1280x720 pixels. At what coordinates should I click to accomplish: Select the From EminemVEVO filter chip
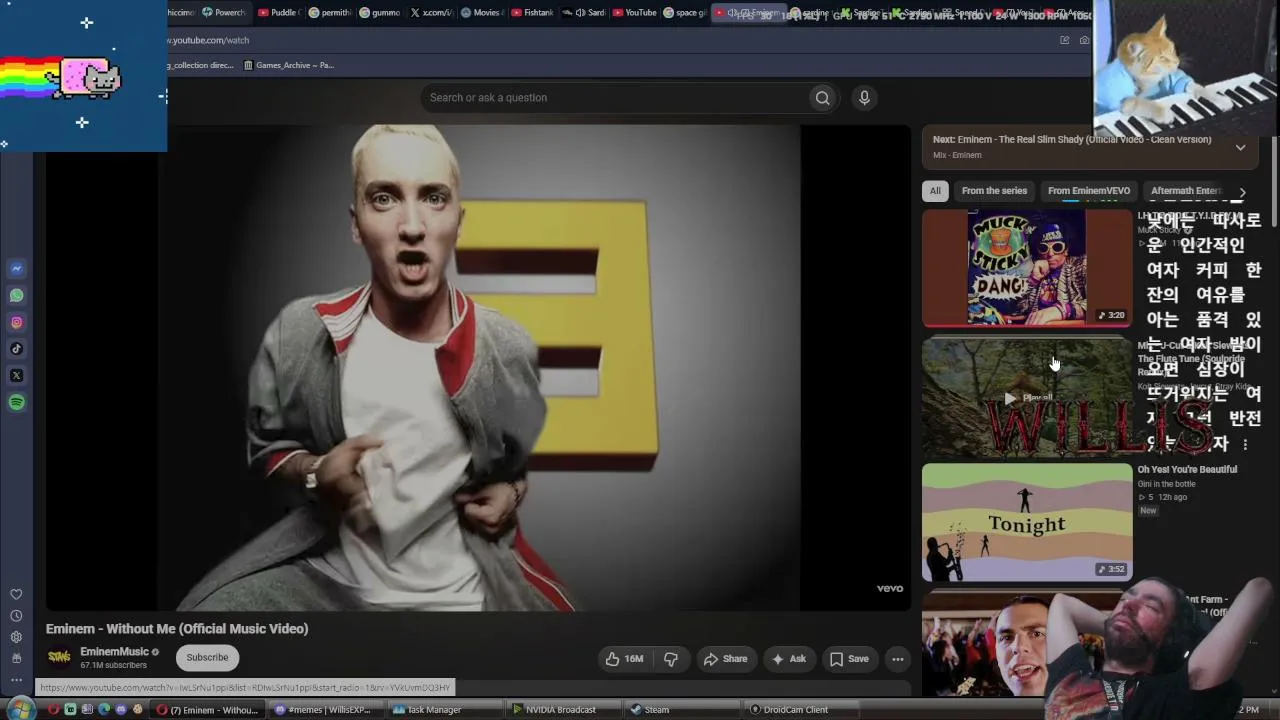point(1089,191)
